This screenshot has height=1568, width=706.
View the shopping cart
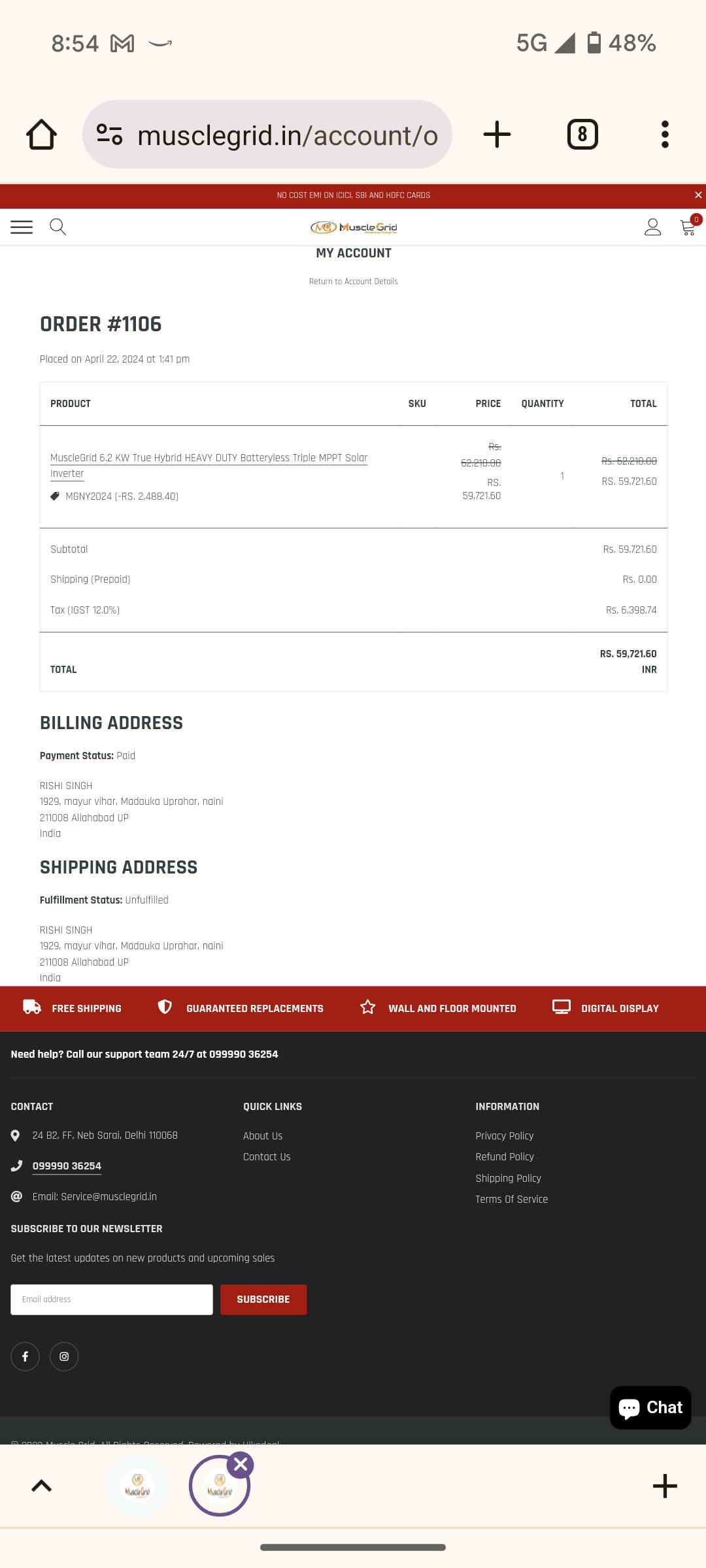click(688, 227)
